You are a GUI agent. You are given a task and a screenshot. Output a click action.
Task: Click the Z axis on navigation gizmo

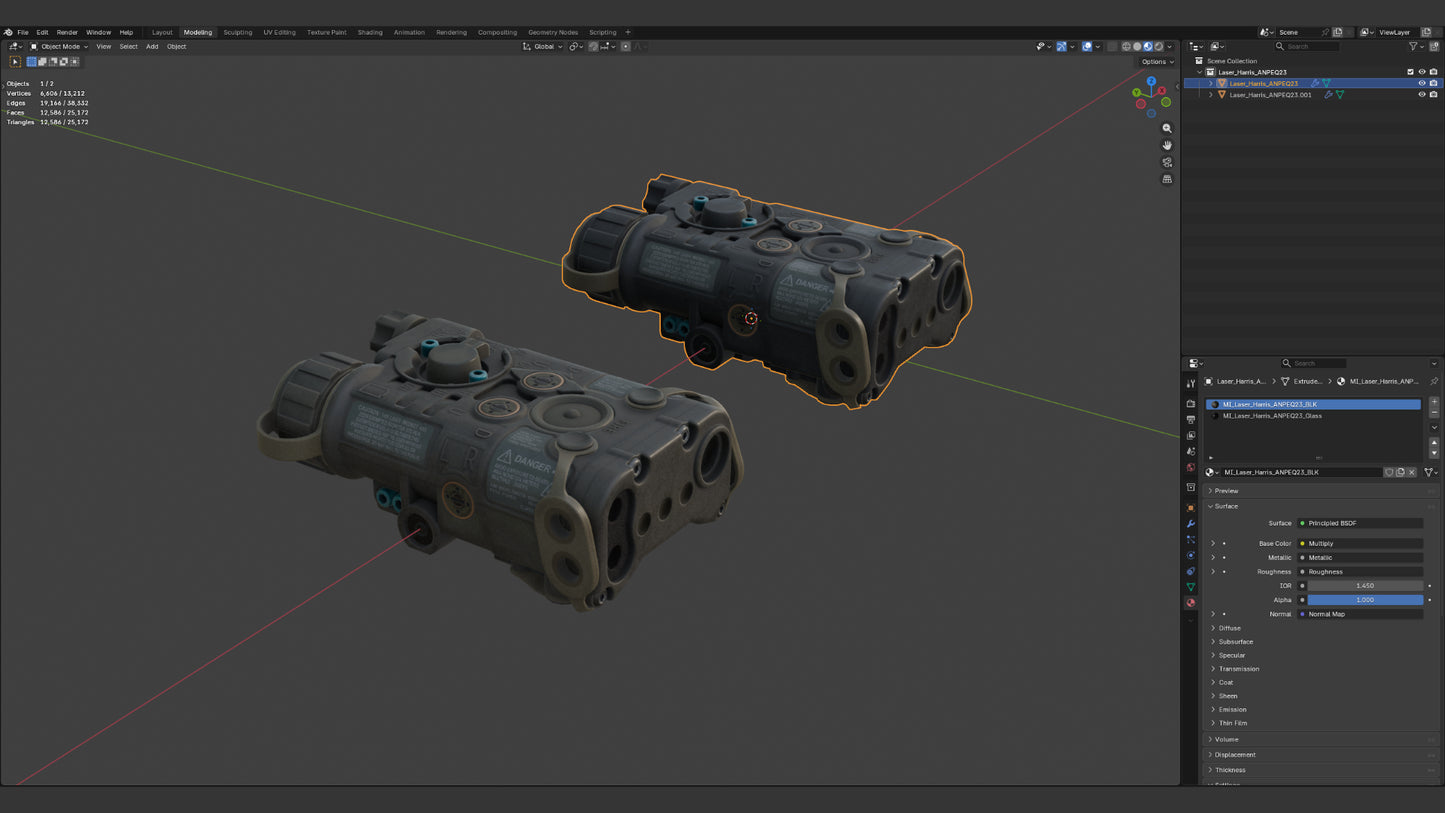(x=1151, y=81)
